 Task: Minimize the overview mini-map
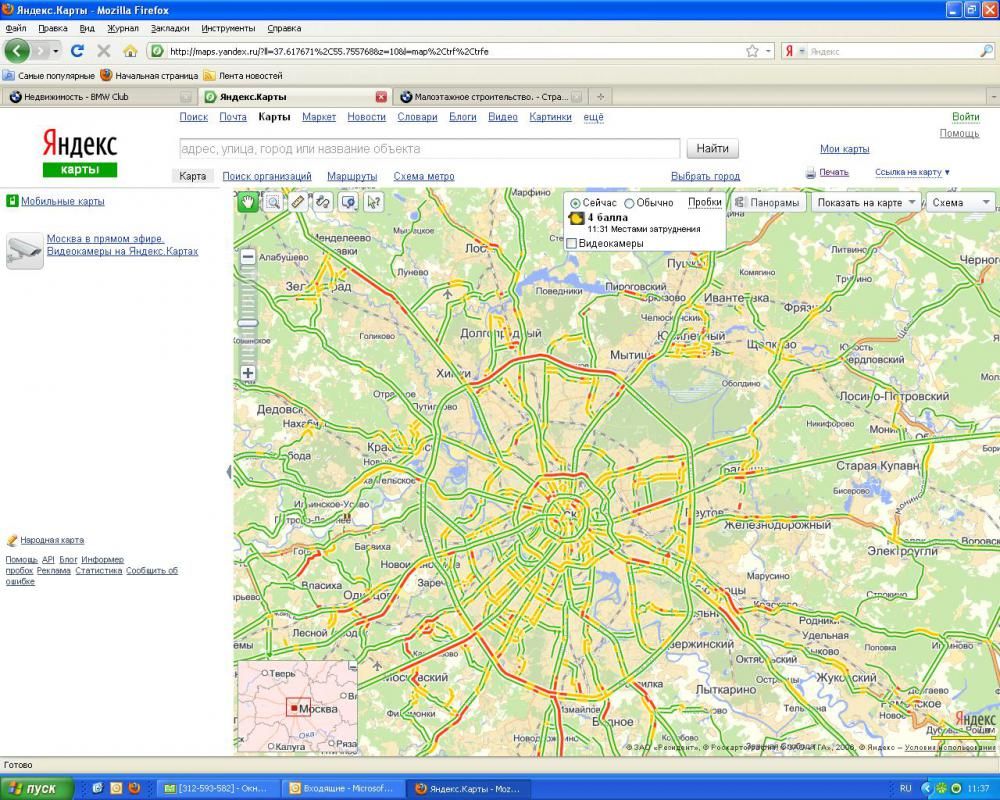coord(353,666)
